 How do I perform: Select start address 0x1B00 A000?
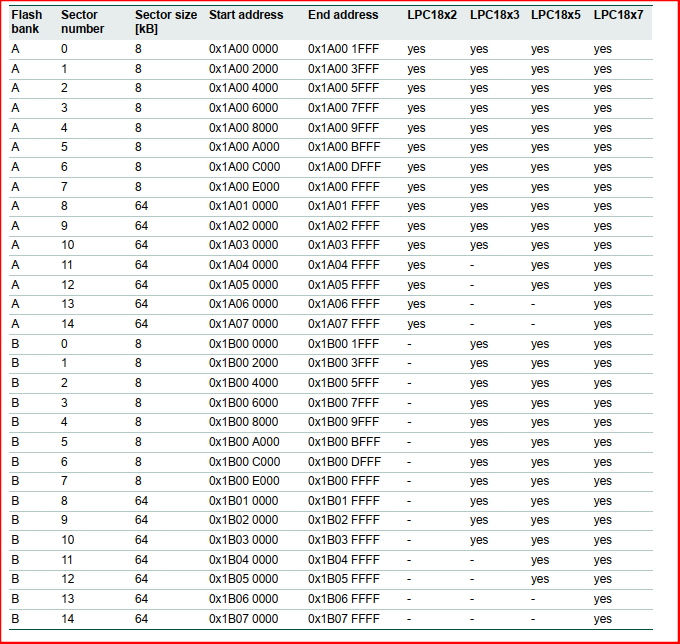(244, 442)
